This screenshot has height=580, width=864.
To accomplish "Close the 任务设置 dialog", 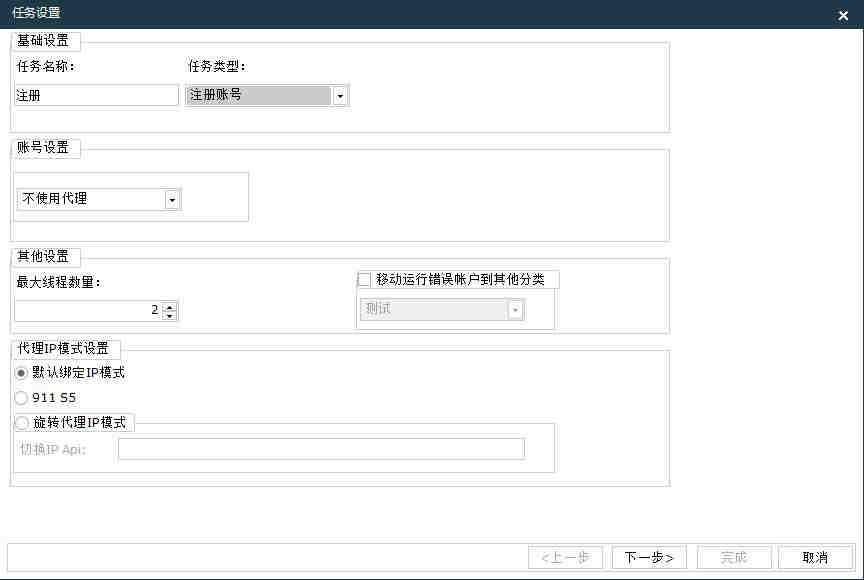I will [x=843, y=15].
